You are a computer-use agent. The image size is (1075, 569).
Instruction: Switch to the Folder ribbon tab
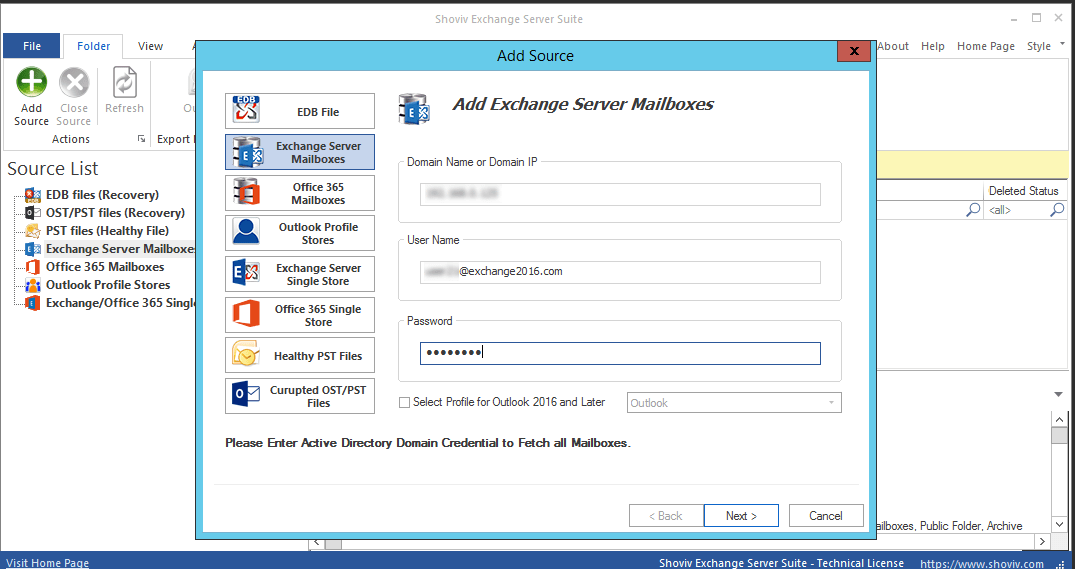click(x=93, y=46)
